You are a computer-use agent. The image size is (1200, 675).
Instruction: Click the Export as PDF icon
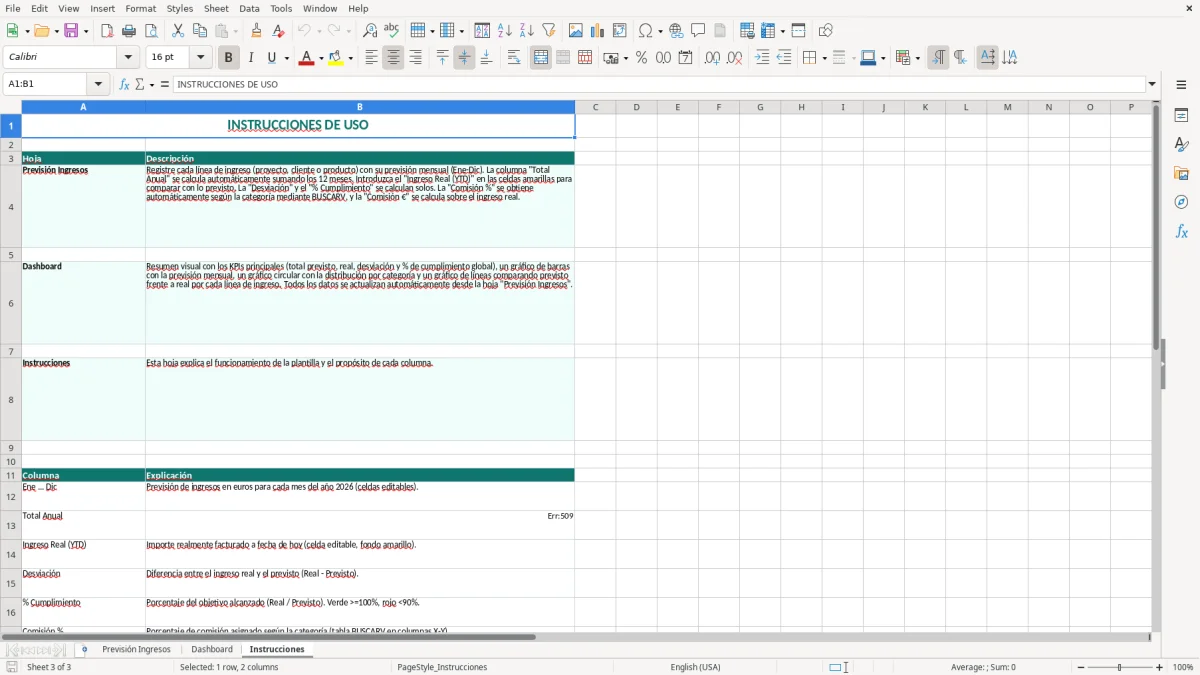click(x=107, y=31)
